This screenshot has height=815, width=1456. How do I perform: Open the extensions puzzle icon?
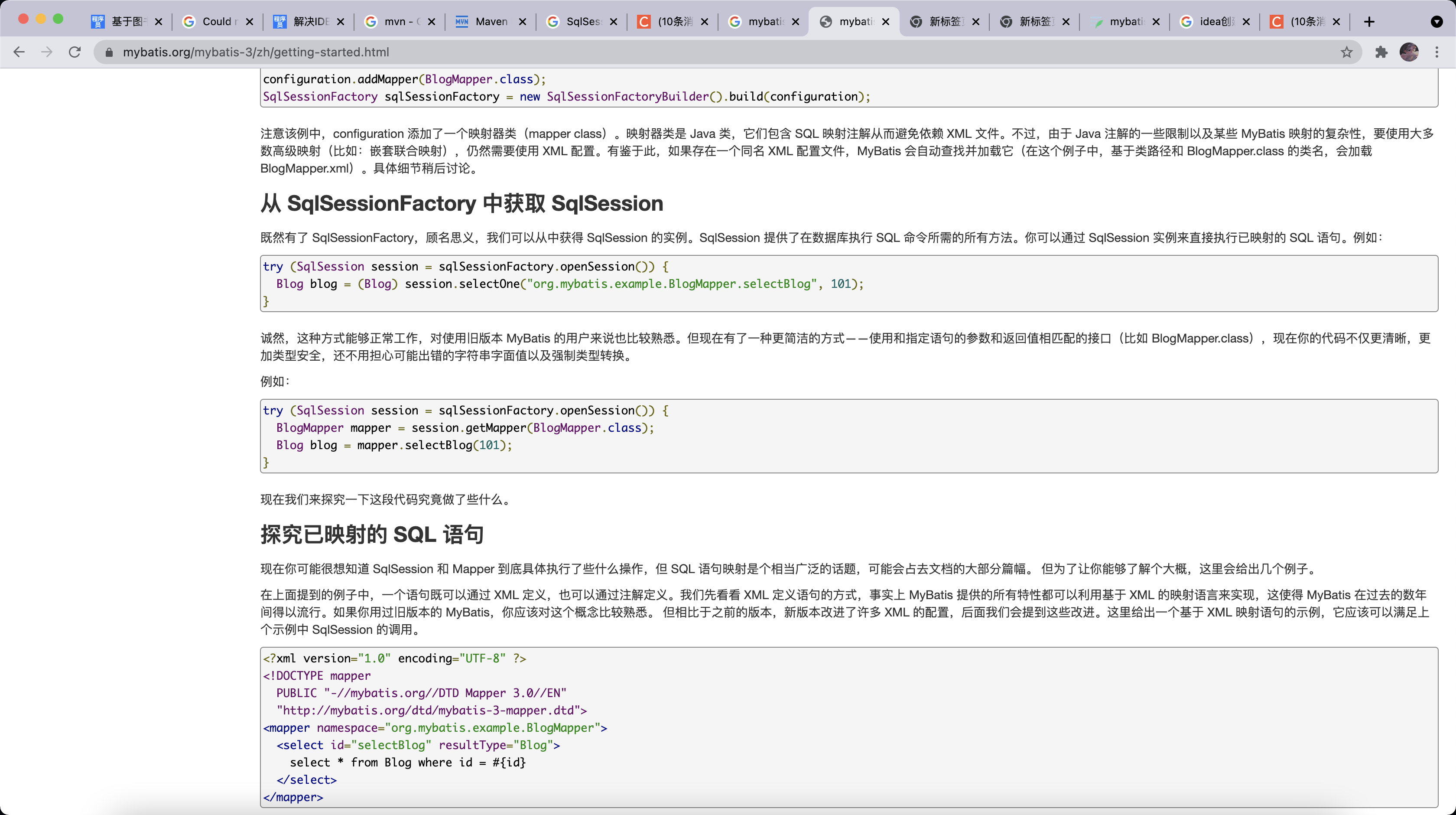(x=1381, y=52)
